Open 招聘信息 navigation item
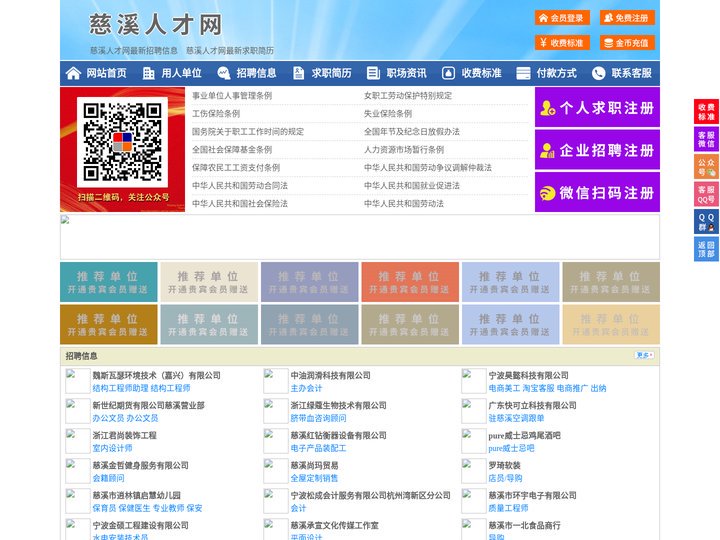This screenshot has width=720, height=540. [x=256, y=73]
